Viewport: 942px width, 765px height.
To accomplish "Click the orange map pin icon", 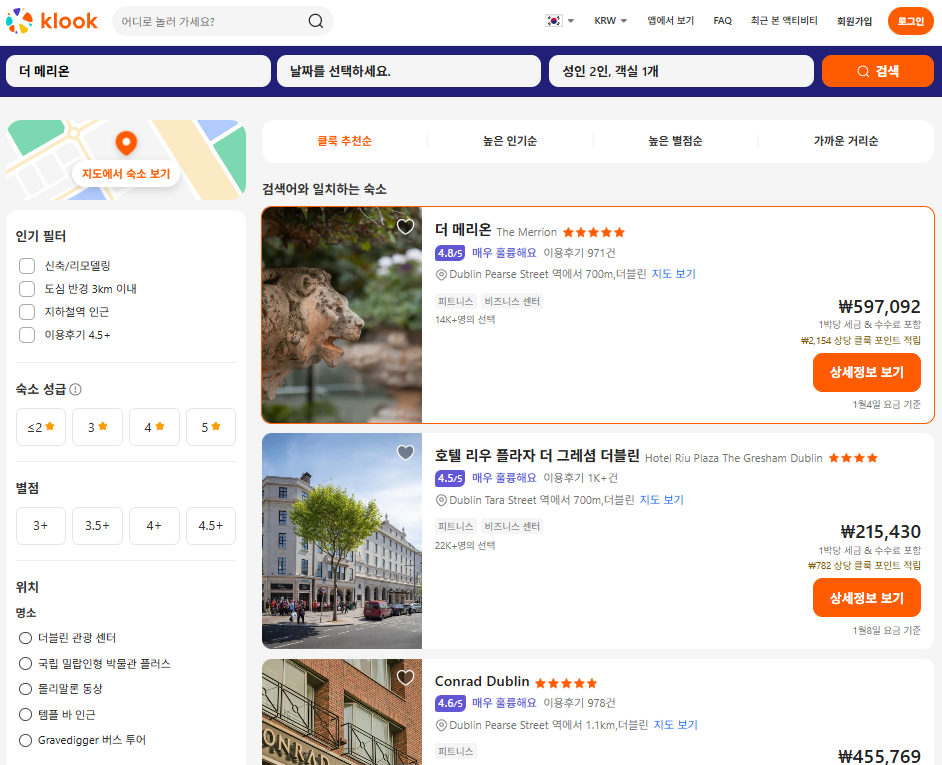I will point(126,143).
